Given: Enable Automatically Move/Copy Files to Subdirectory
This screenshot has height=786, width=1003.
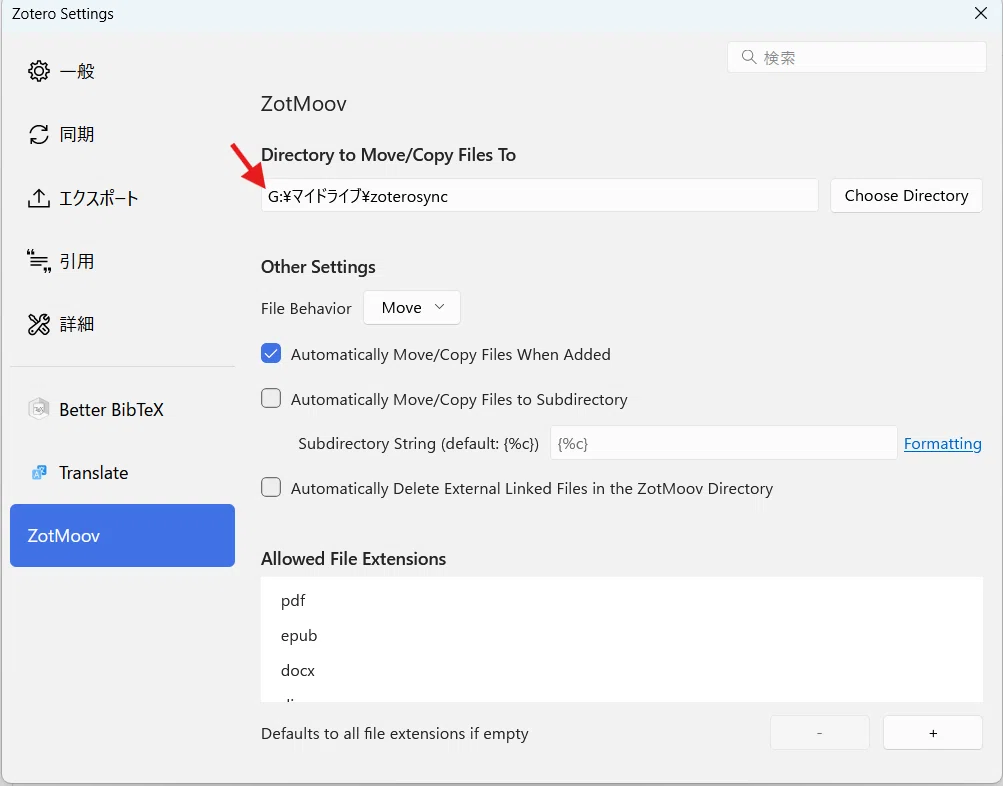Looking at the screenshot, I should 271,398.
